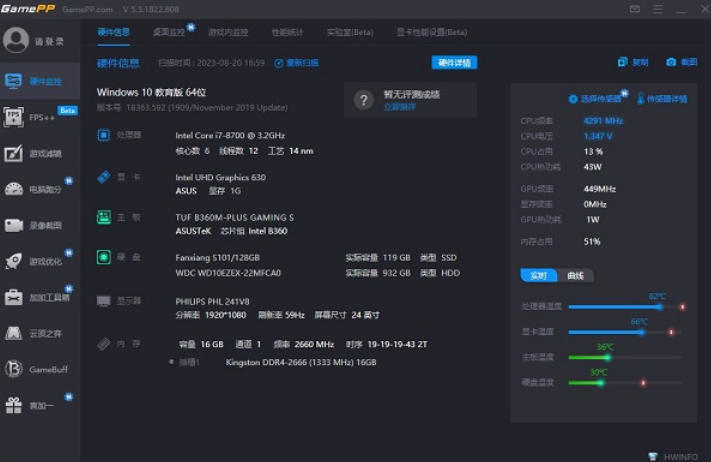Click the disk temperature 30°C slider

point(626,383)
